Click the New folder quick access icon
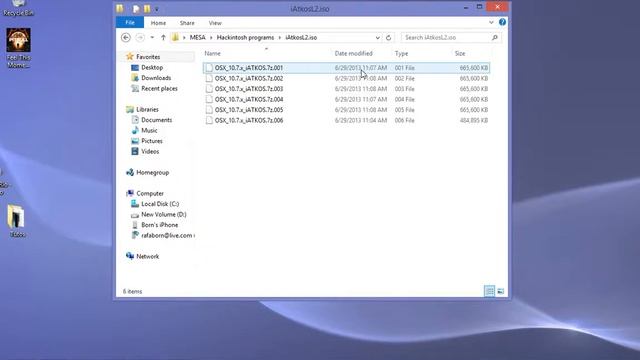 coord(147,9)
